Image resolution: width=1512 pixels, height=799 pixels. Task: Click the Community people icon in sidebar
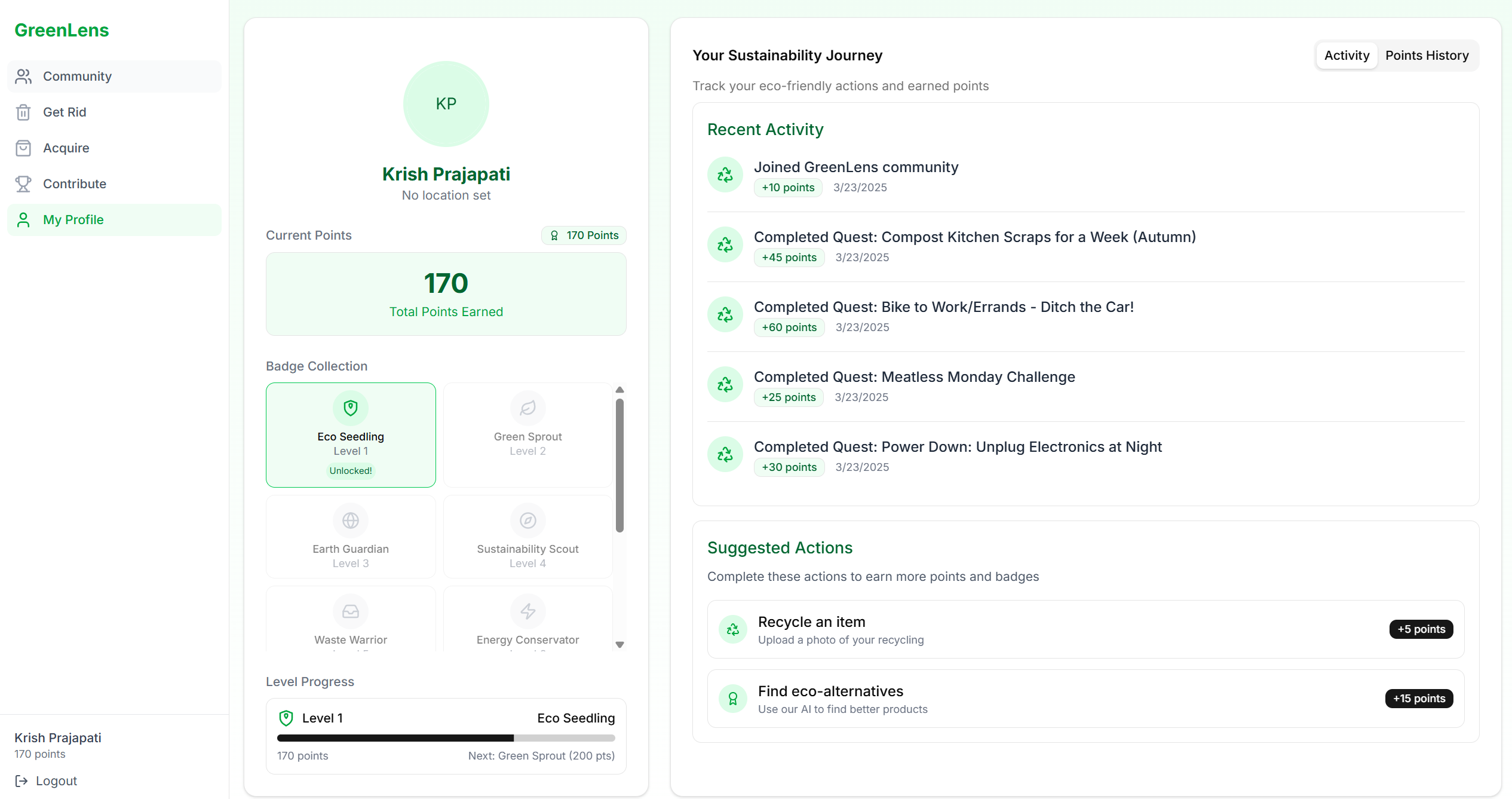(x=23, y=76)
